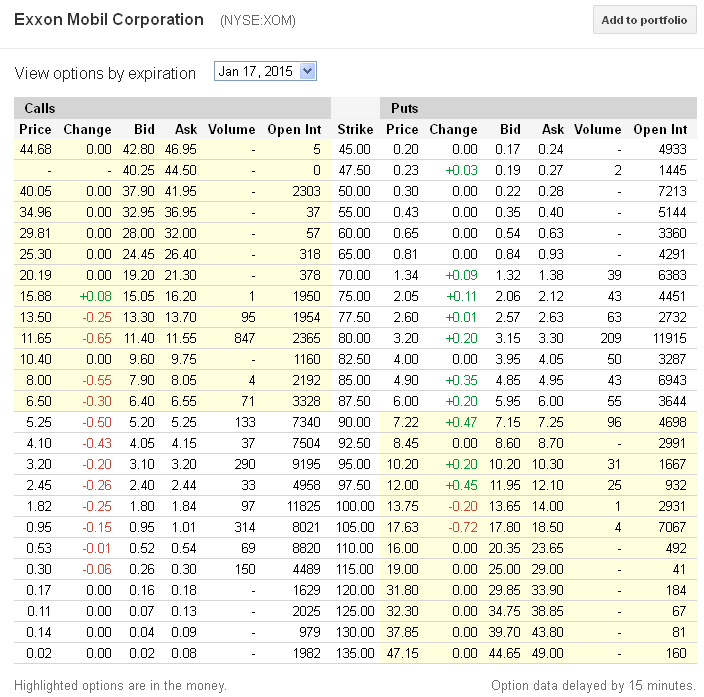Select strike price 65.00
This screenshot has height=697, width=704.
354,254
